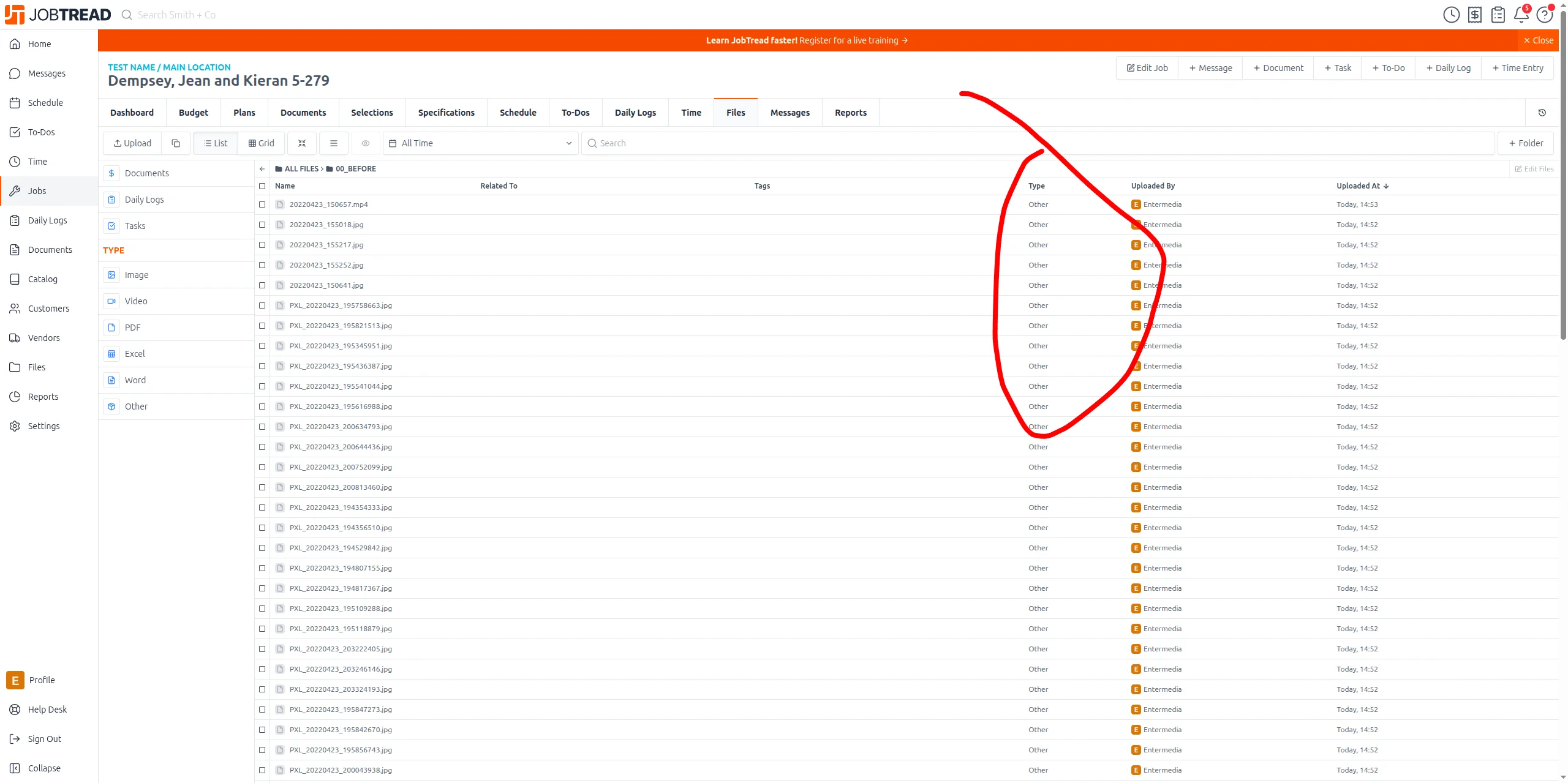The width and height of the screenshot is (1568, 783).
Task: Collapse the left sidebar navigation
Action: tap(36, 768)
